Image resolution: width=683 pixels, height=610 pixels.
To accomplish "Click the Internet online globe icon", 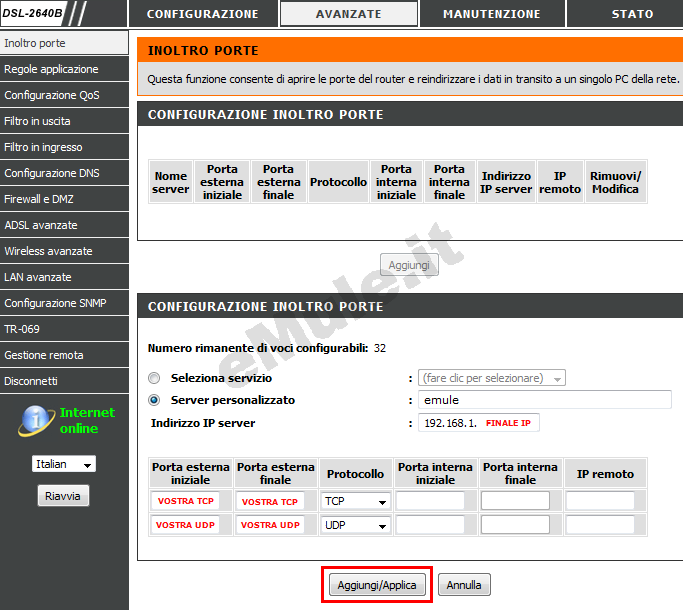I will 37,420.
